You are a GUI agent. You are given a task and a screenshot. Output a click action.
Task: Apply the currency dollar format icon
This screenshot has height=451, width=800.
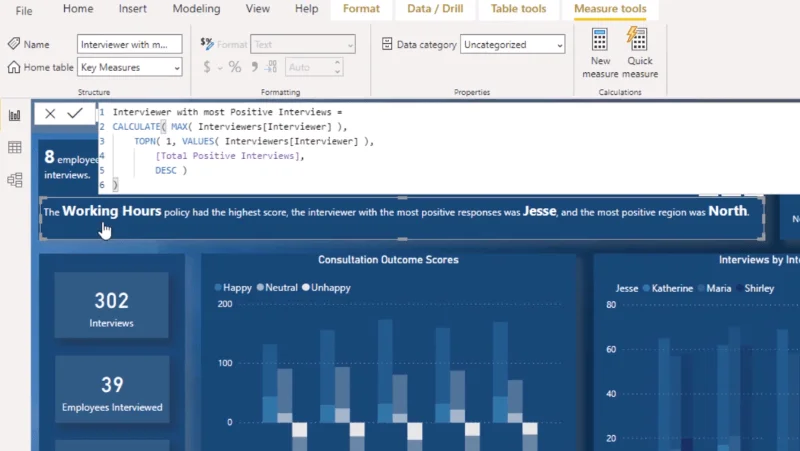pos(207,67)
